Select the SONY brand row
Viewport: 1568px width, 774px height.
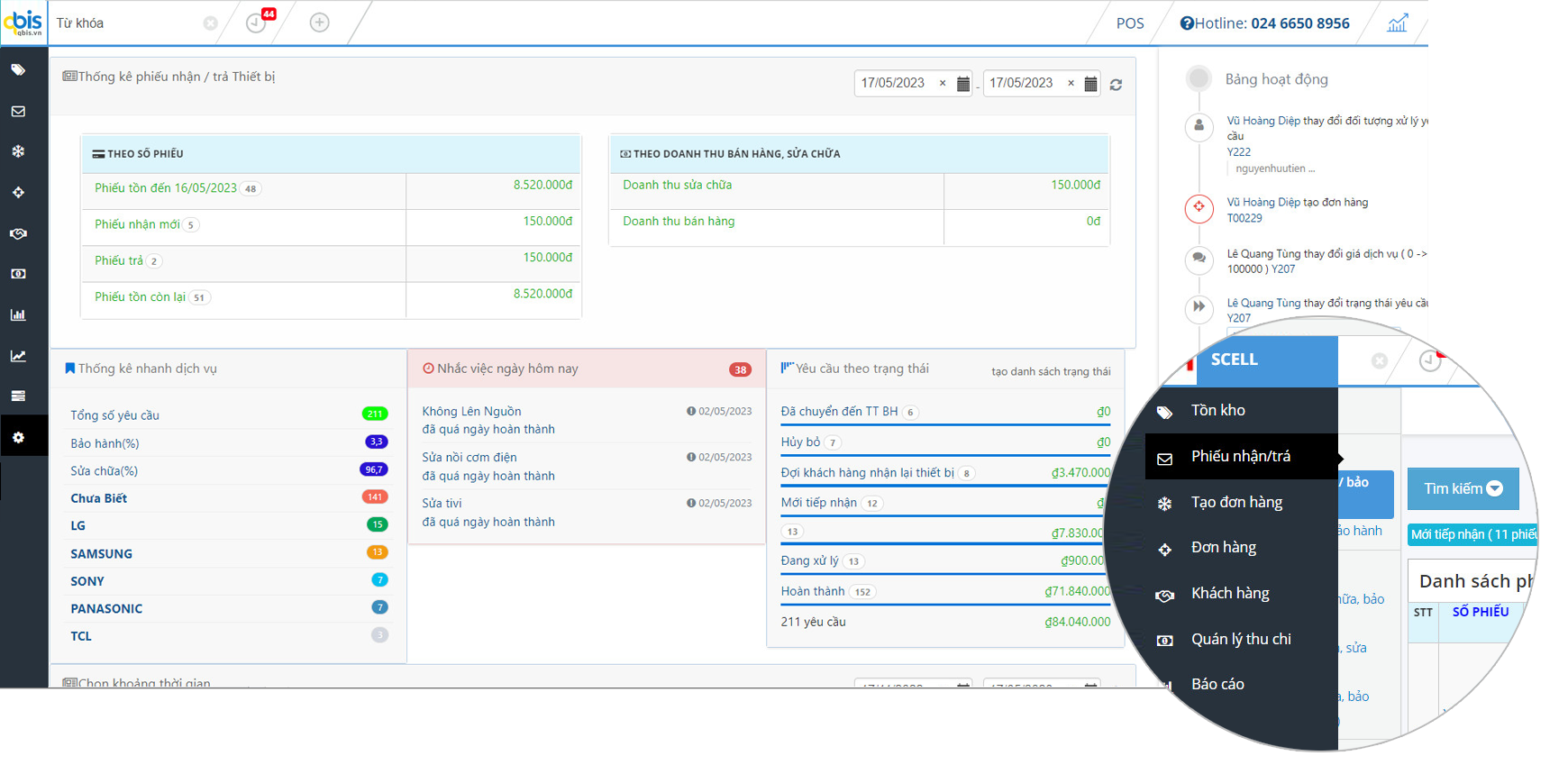click(229, 581)
